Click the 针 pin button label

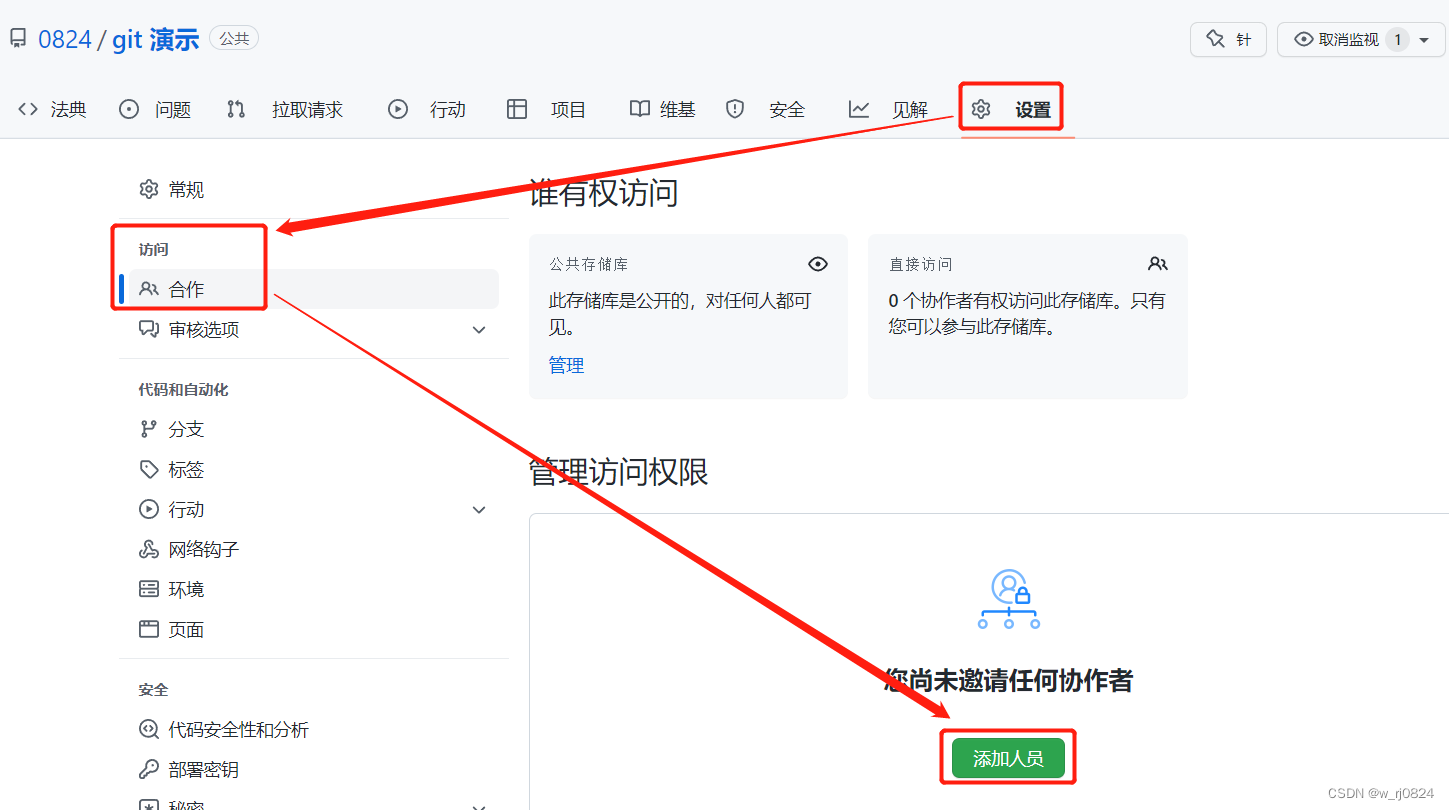tap(1243, 39)
